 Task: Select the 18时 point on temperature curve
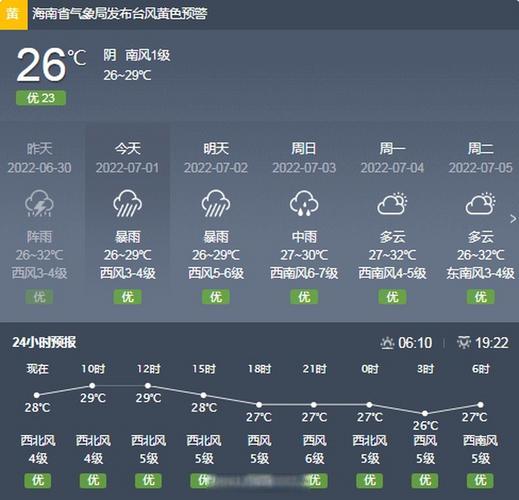[x=259, y=405]
